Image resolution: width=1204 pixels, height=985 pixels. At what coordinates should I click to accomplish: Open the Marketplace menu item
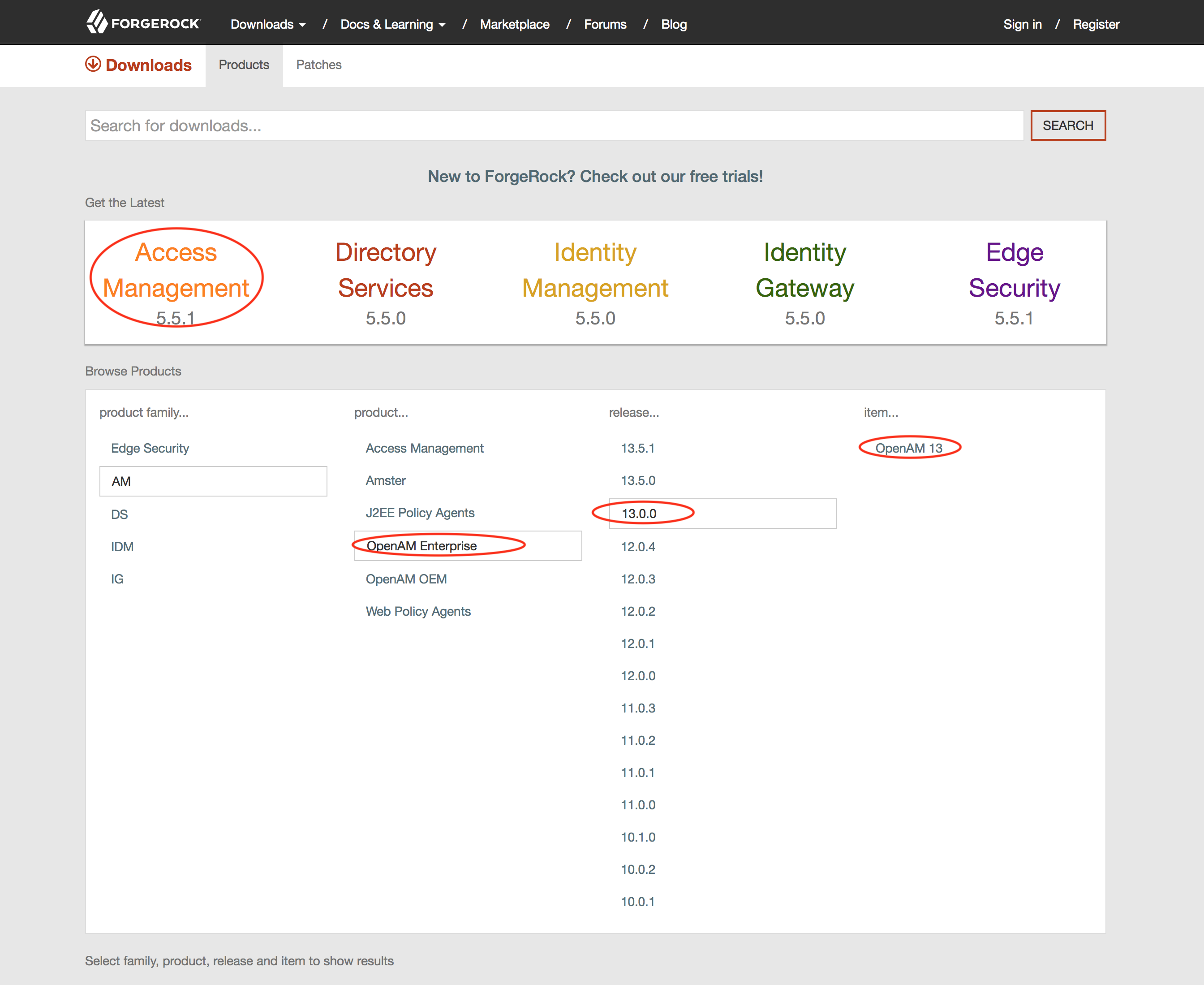[x=514, y=24]
